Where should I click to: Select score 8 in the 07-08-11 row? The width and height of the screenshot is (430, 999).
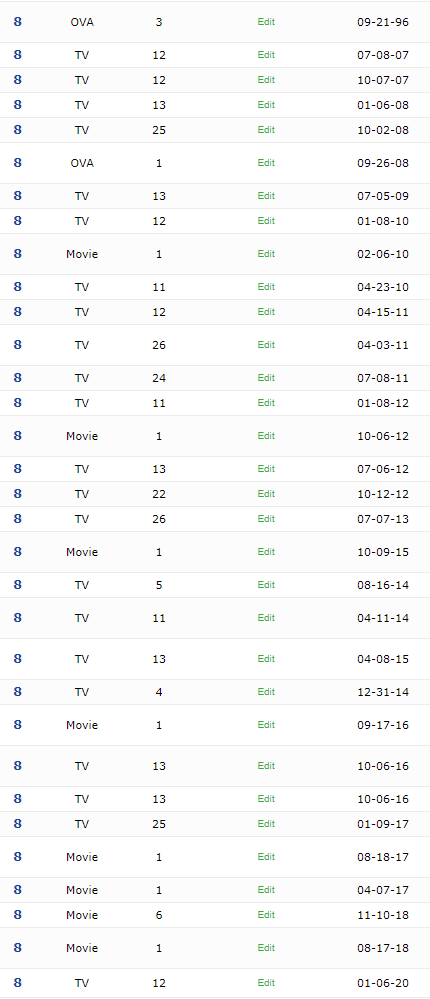[x=17, y=378]
